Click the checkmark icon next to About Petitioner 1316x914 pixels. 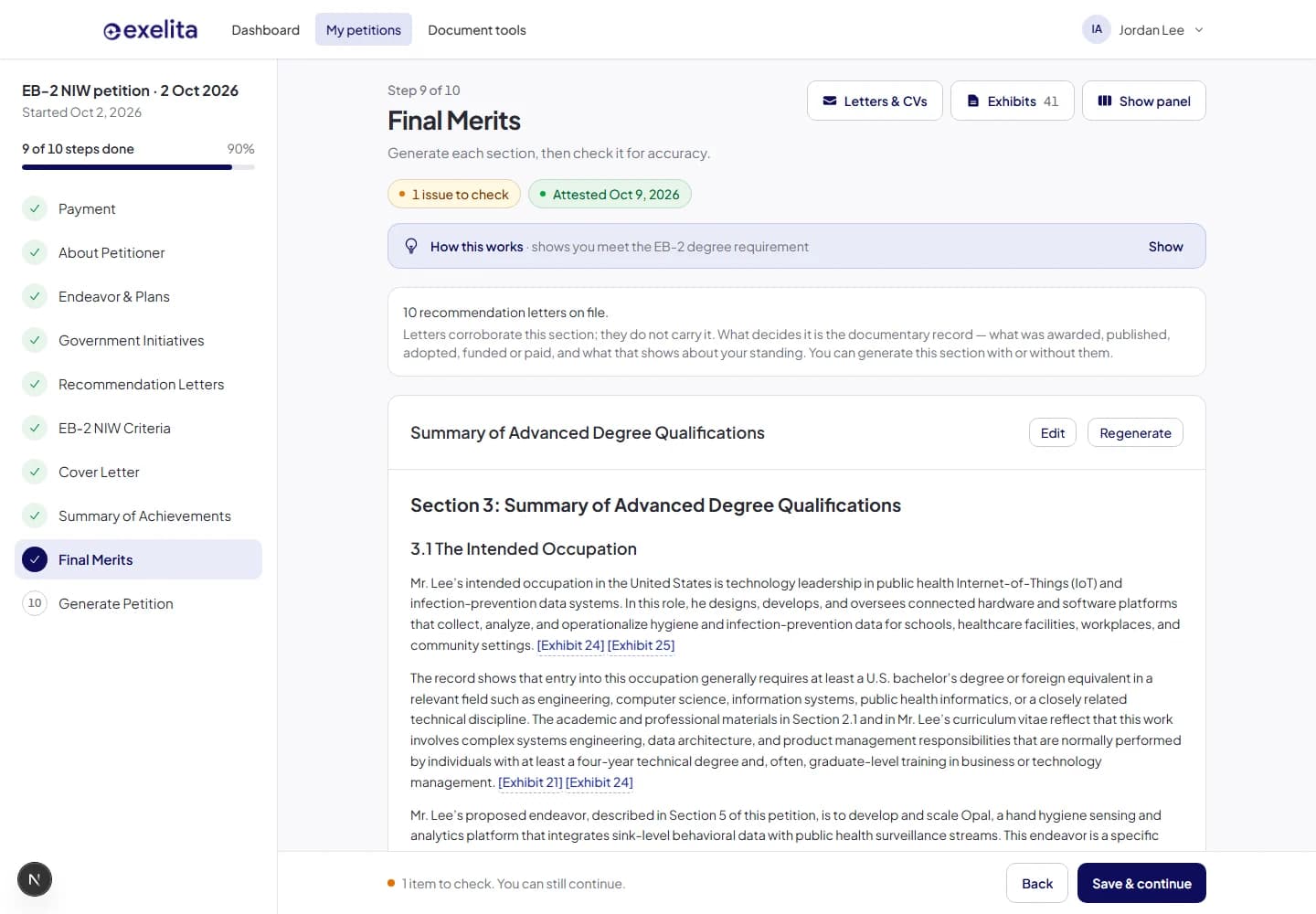click(35, 252)
